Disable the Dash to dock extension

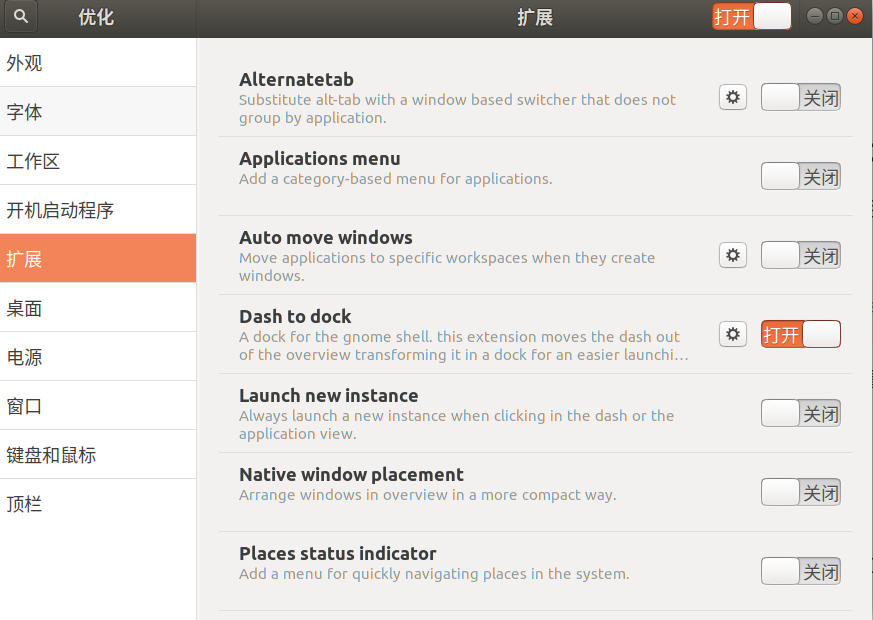tap(800, 335)
